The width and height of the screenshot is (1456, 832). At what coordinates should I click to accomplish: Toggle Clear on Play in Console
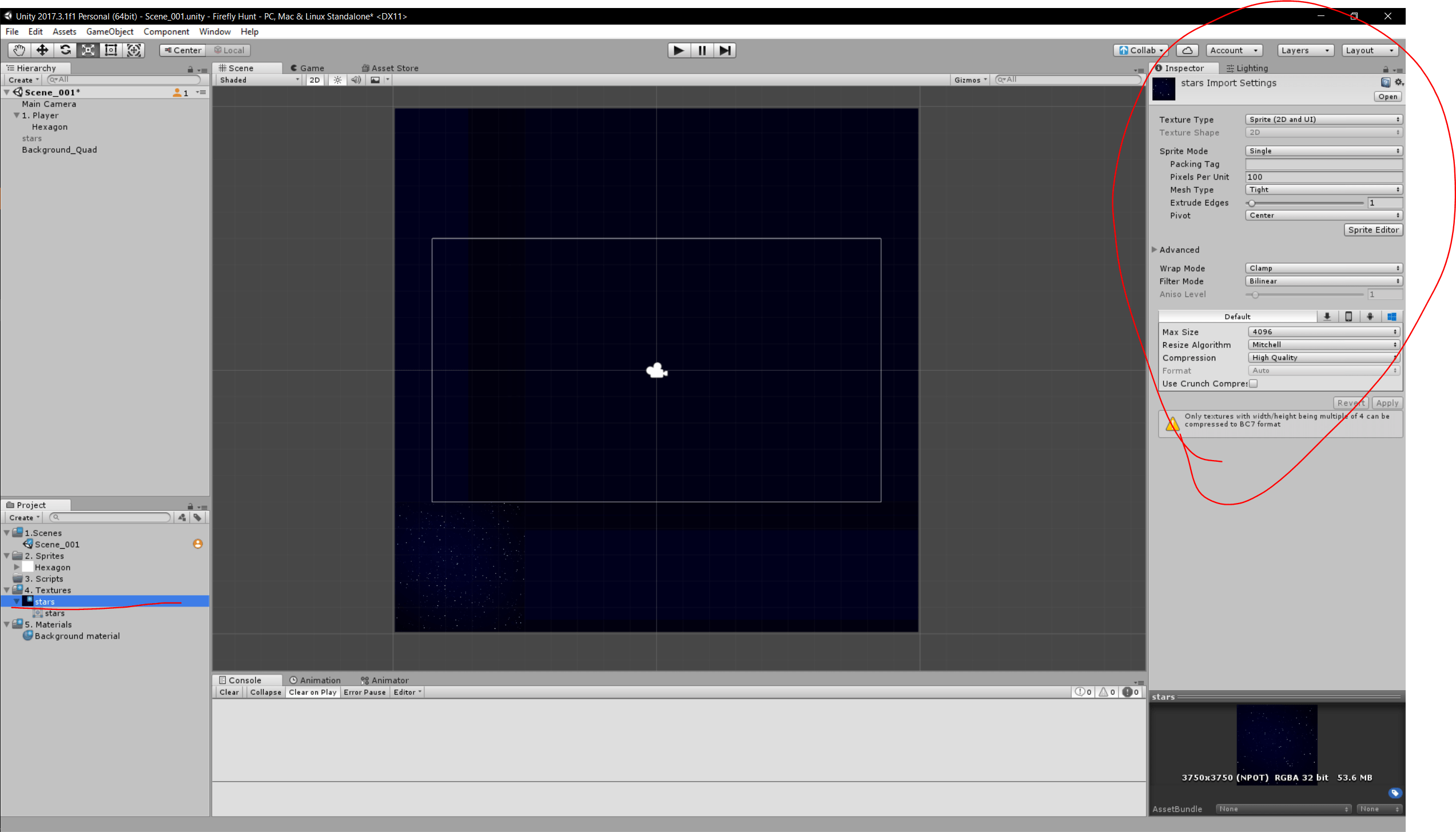pos(312,692)
